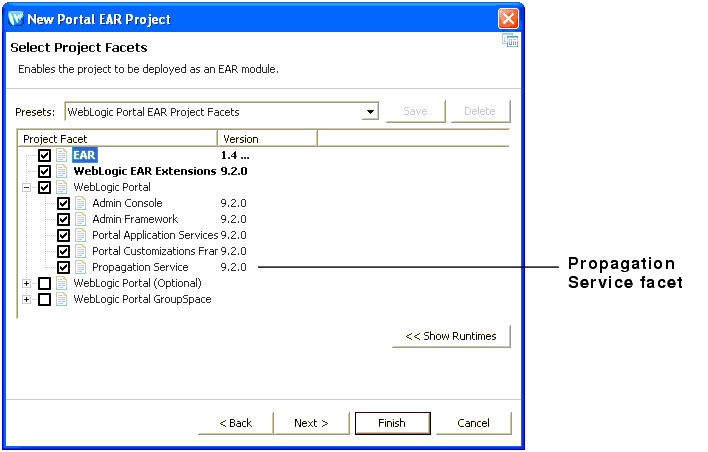This screenshot has width=708, height=452.
Task: Uncheck the EAR facet checkbox
Action: pos(44,155)
